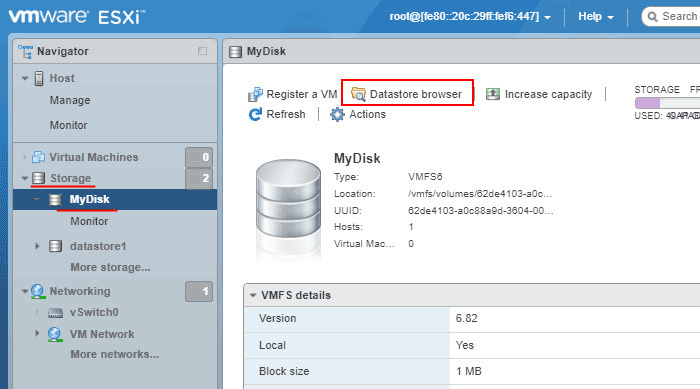Screen dimensions: 700x389
Task: Click the vSwitch0 switch icon
Action: (x=55, y=313)
